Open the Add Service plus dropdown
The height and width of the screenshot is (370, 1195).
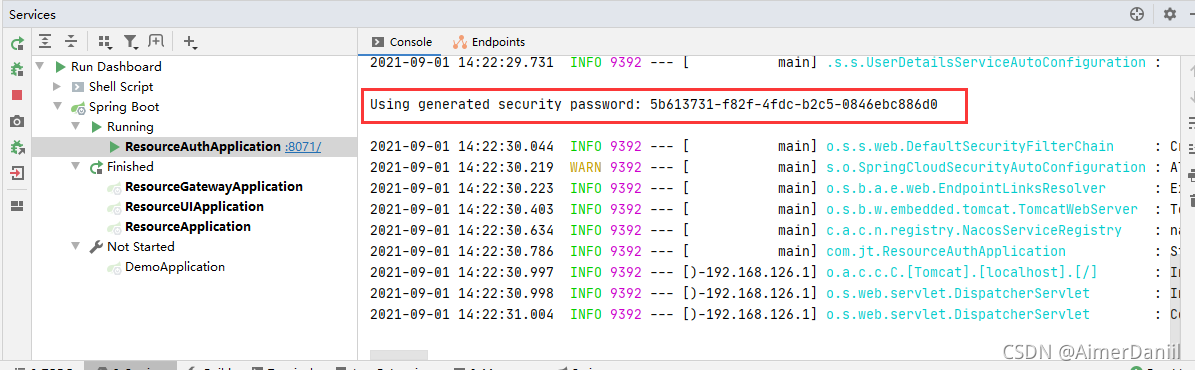tap(191, 42)
